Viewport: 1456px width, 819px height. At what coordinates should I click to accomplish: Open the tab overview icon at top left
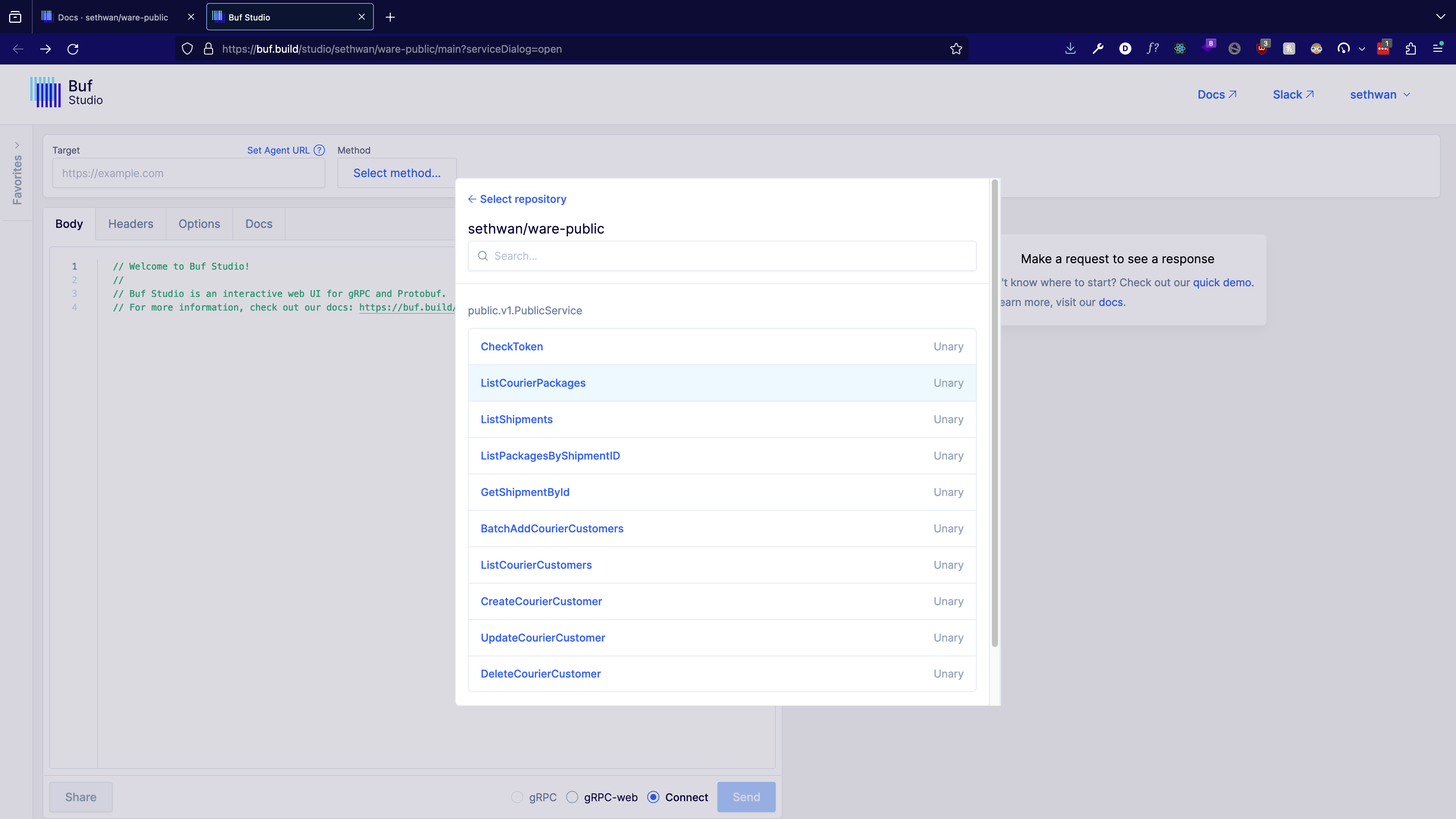(x=15, y=17)
